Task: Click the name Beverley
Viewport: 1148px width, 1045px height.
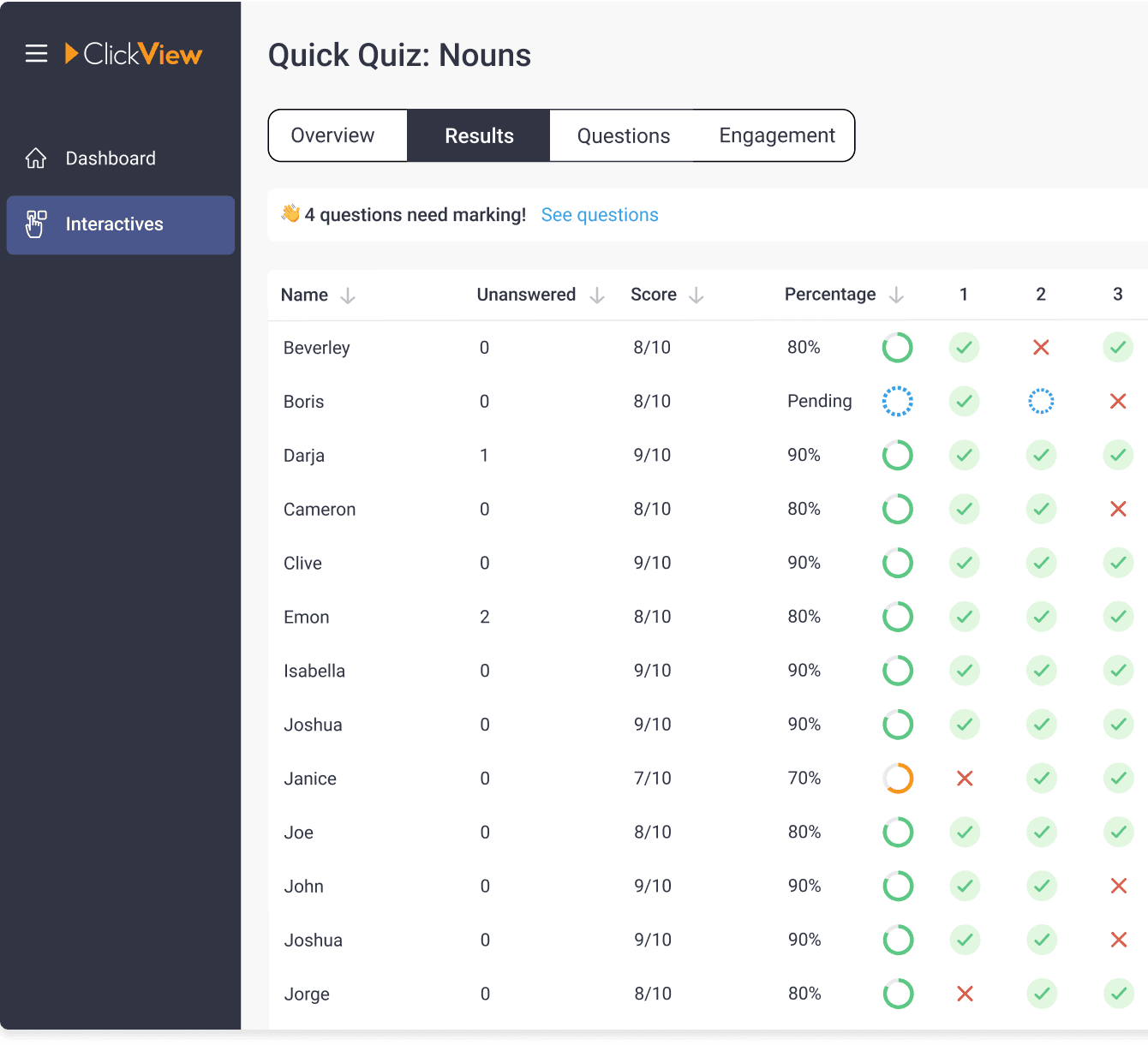Action: point(317,348)
